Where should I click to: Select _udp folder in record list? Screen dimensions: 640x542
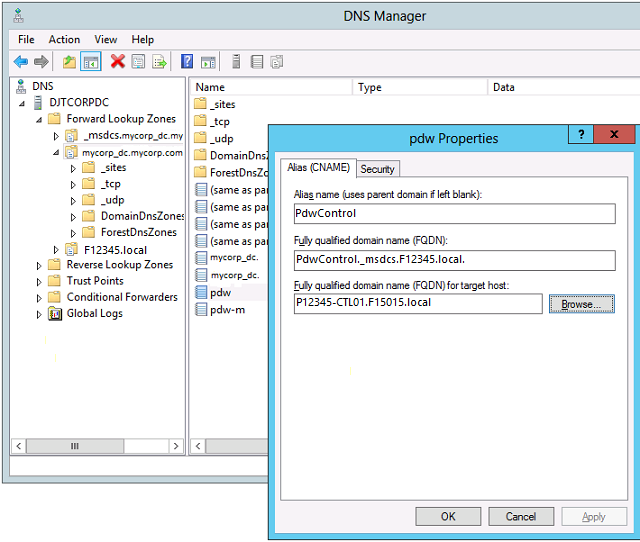222,138
